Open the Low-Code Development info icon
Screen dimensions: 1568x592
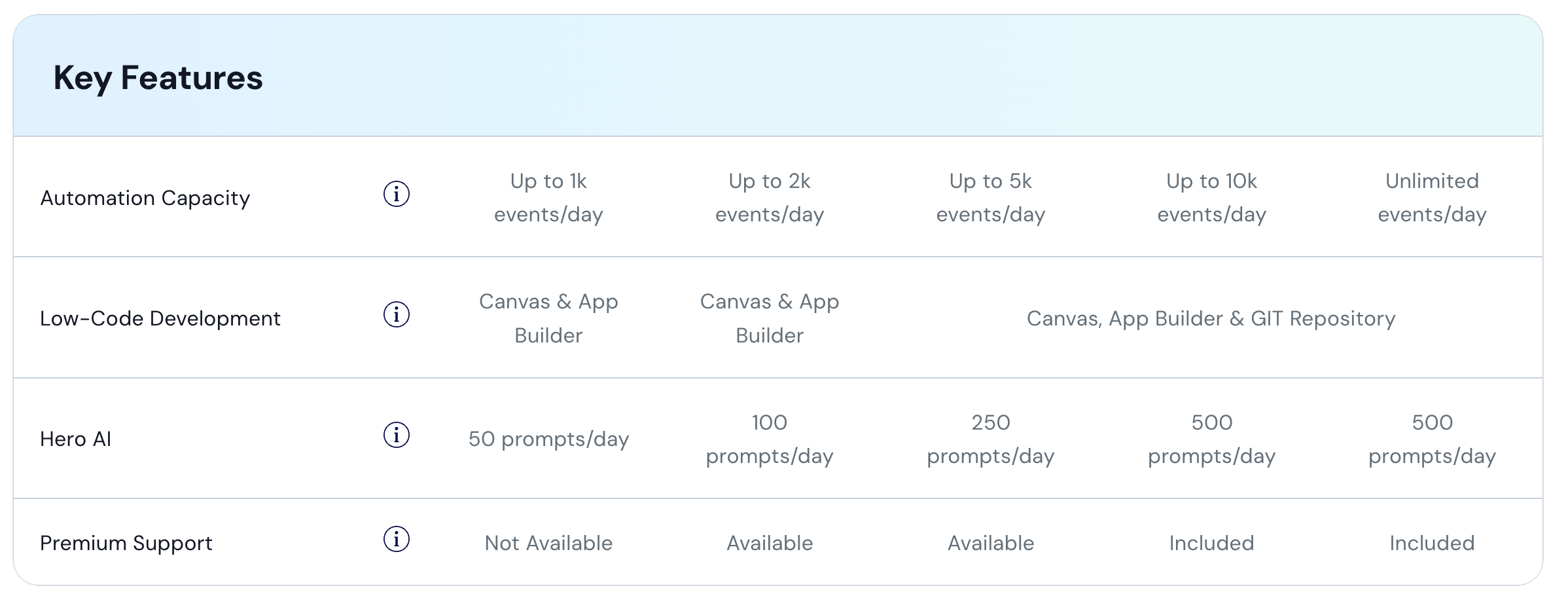pos(396,314)
